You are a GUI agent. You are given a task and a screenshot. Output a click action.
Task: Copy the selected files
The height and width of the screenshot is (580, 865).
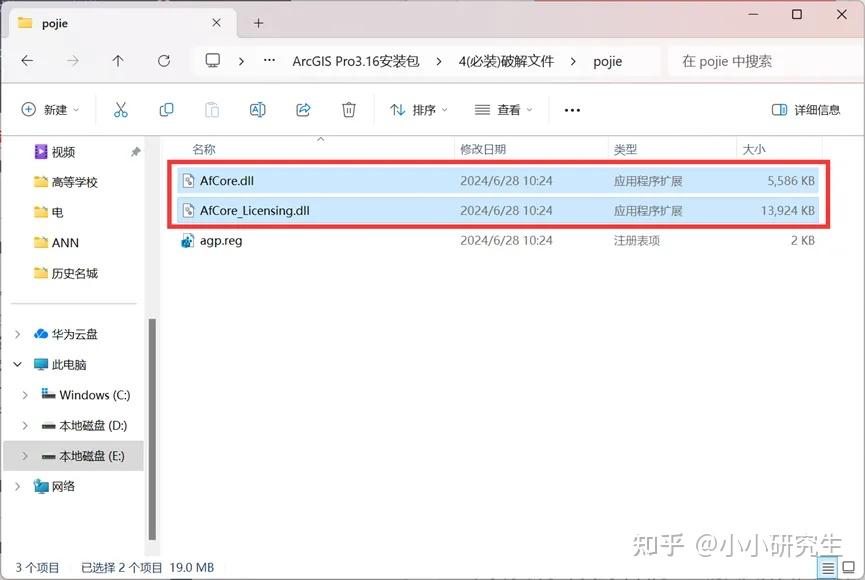(x=166, y=110)
